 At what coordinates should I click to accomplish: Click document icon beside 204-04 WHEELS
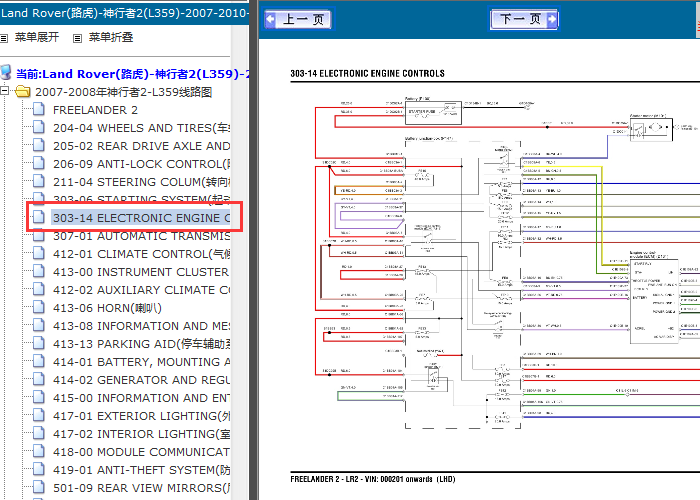point(39,127)
